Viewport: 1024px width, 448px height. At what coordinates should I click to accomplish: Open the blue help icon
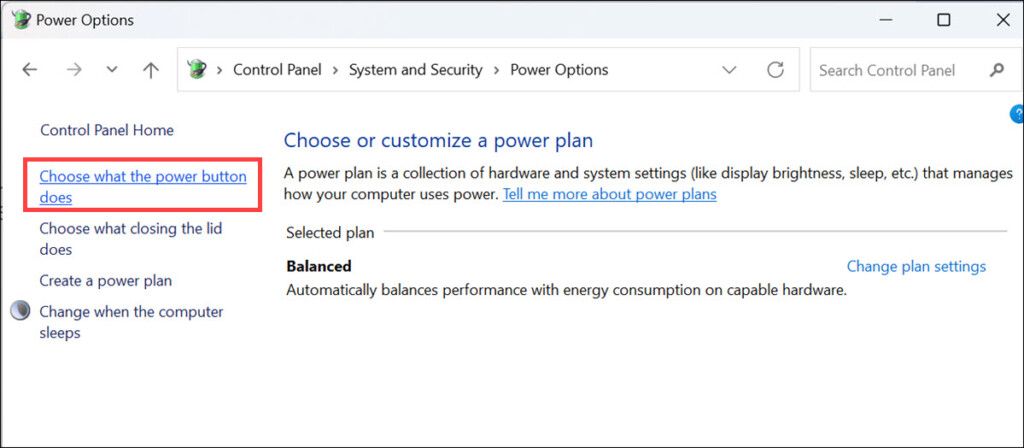coord(1017,114)
